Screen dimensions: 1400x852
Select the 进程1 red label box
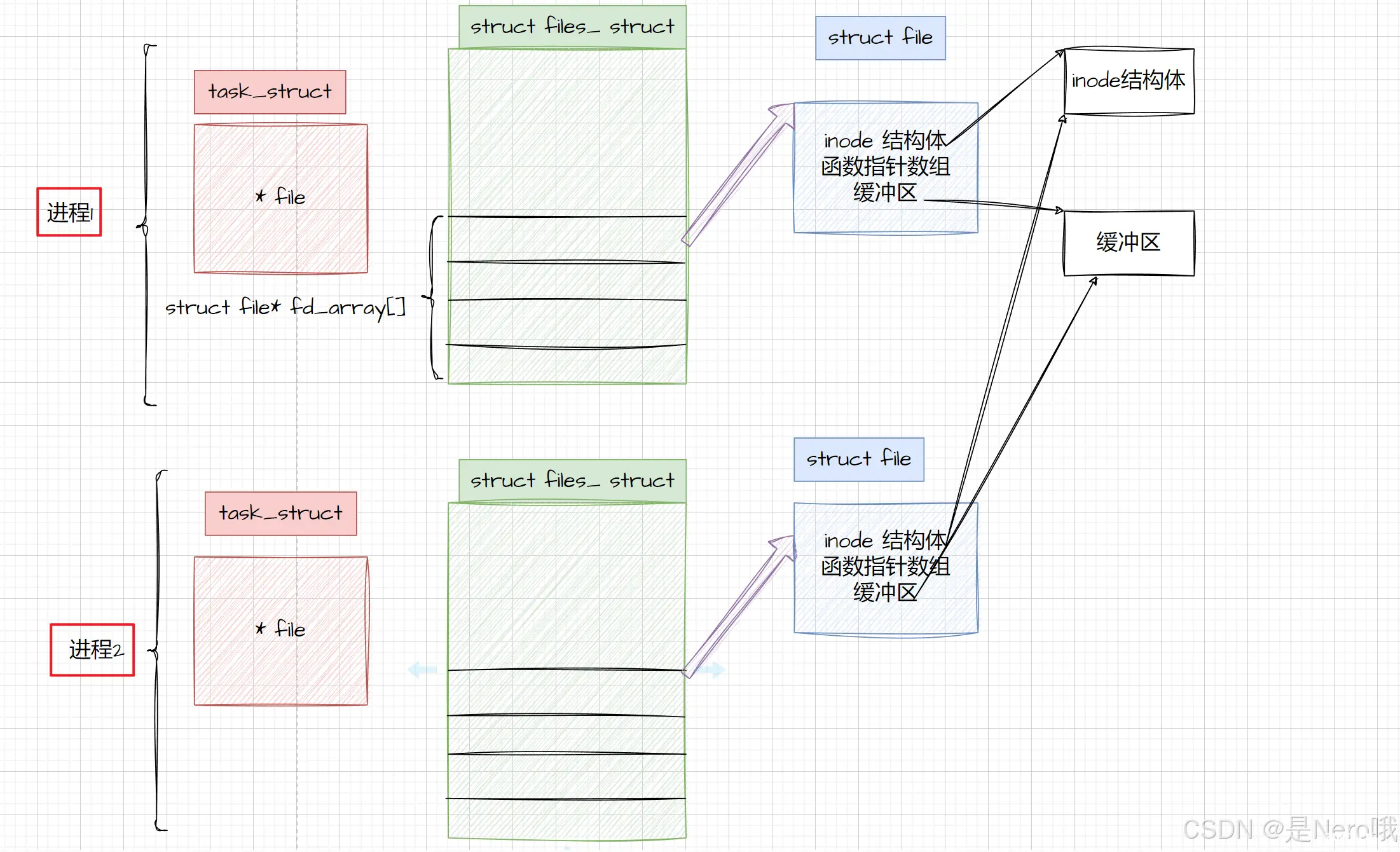click(69, 212)
